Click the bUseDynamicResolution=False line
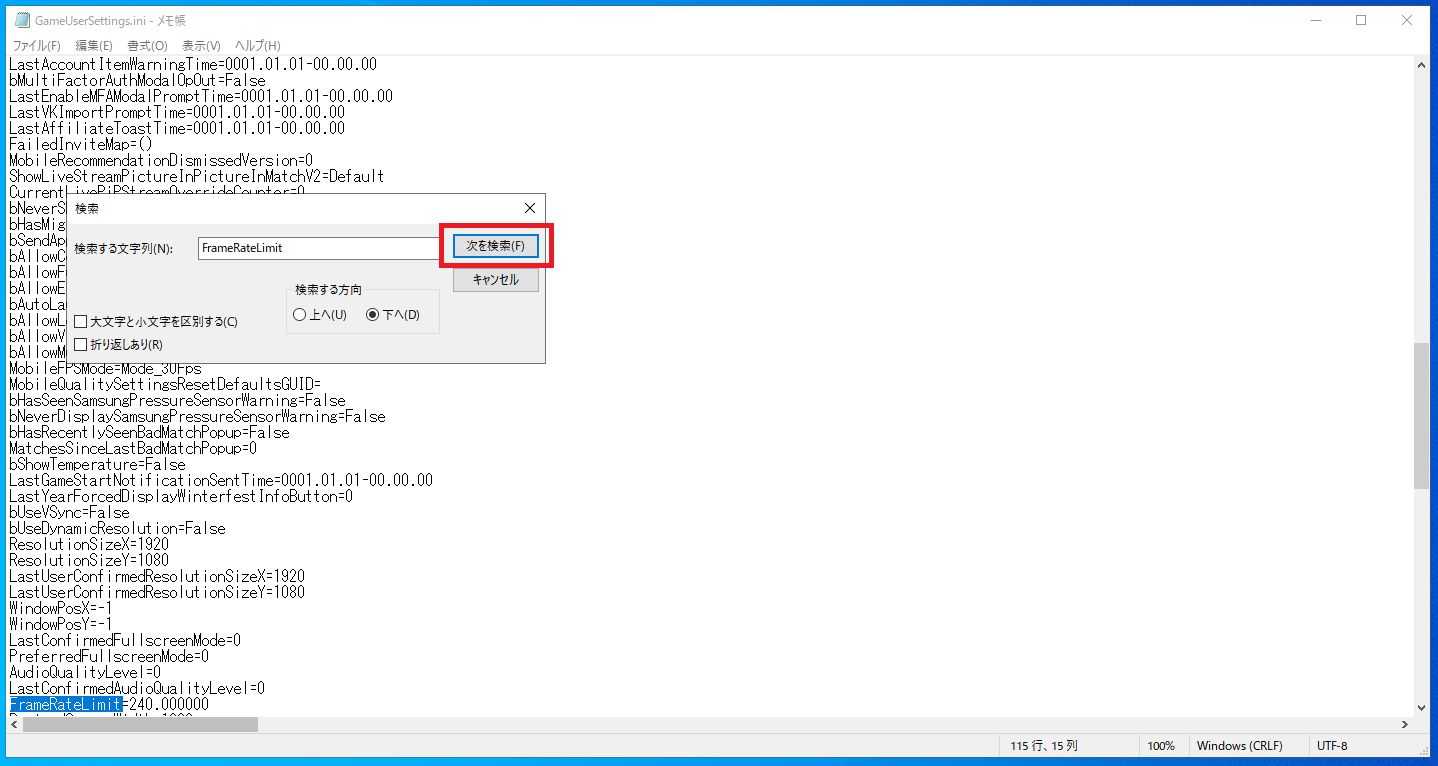1438x766 pixels. (x=117, y=528)
